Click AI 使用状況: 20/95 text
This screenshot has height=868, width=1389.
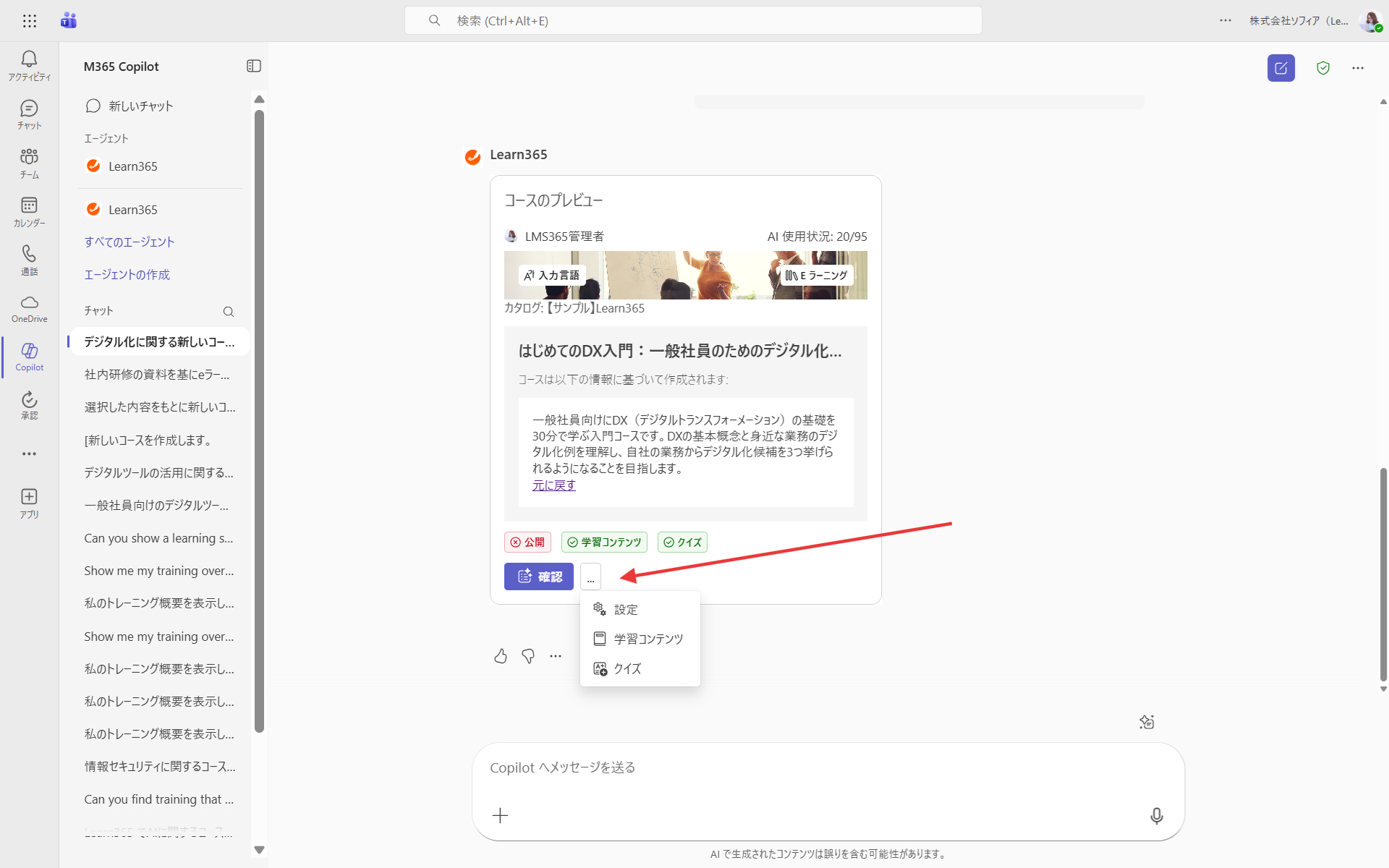click(x=817, y=237)
